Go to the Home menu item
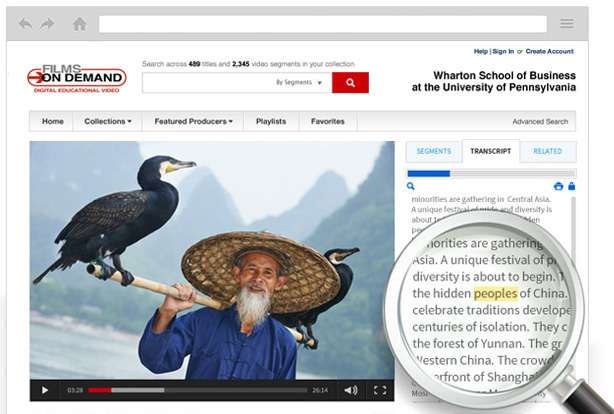This screenshot has height=414, width=614. tap(52, 121)
